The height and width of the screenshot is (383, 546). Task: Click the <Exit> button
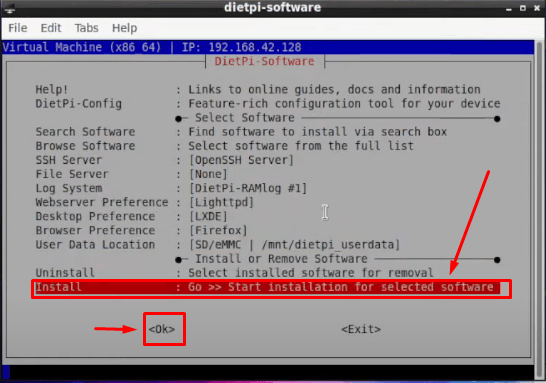click(361, 329)
